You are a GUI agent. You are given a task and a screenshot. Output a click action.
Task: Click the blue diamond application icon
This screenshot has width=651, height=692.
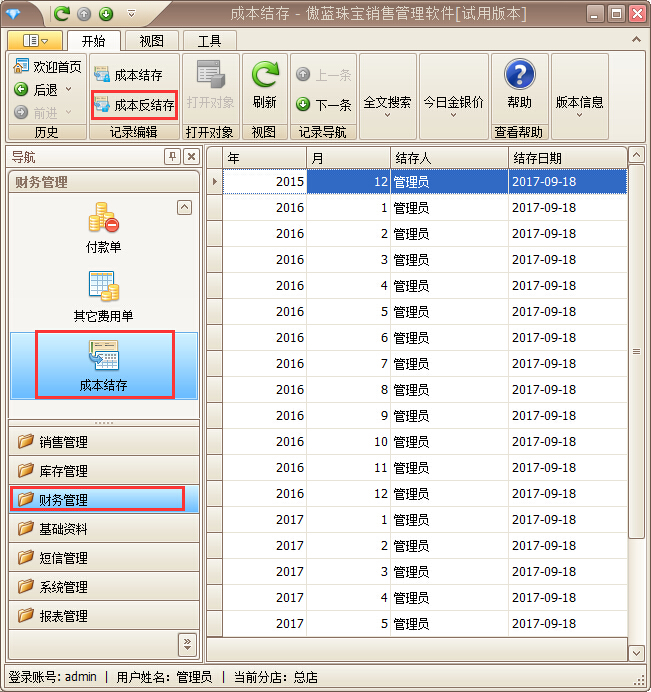[x=13, y=14]
